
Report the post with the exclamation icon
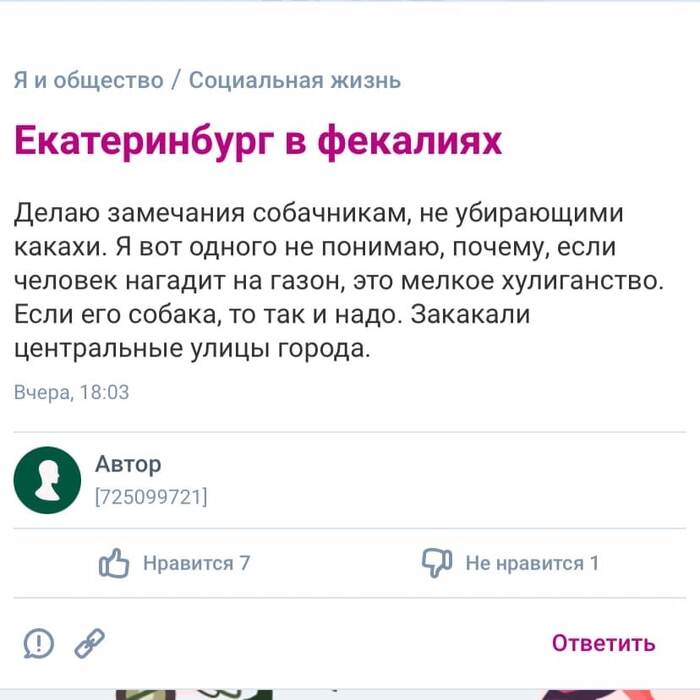(38, 643)
